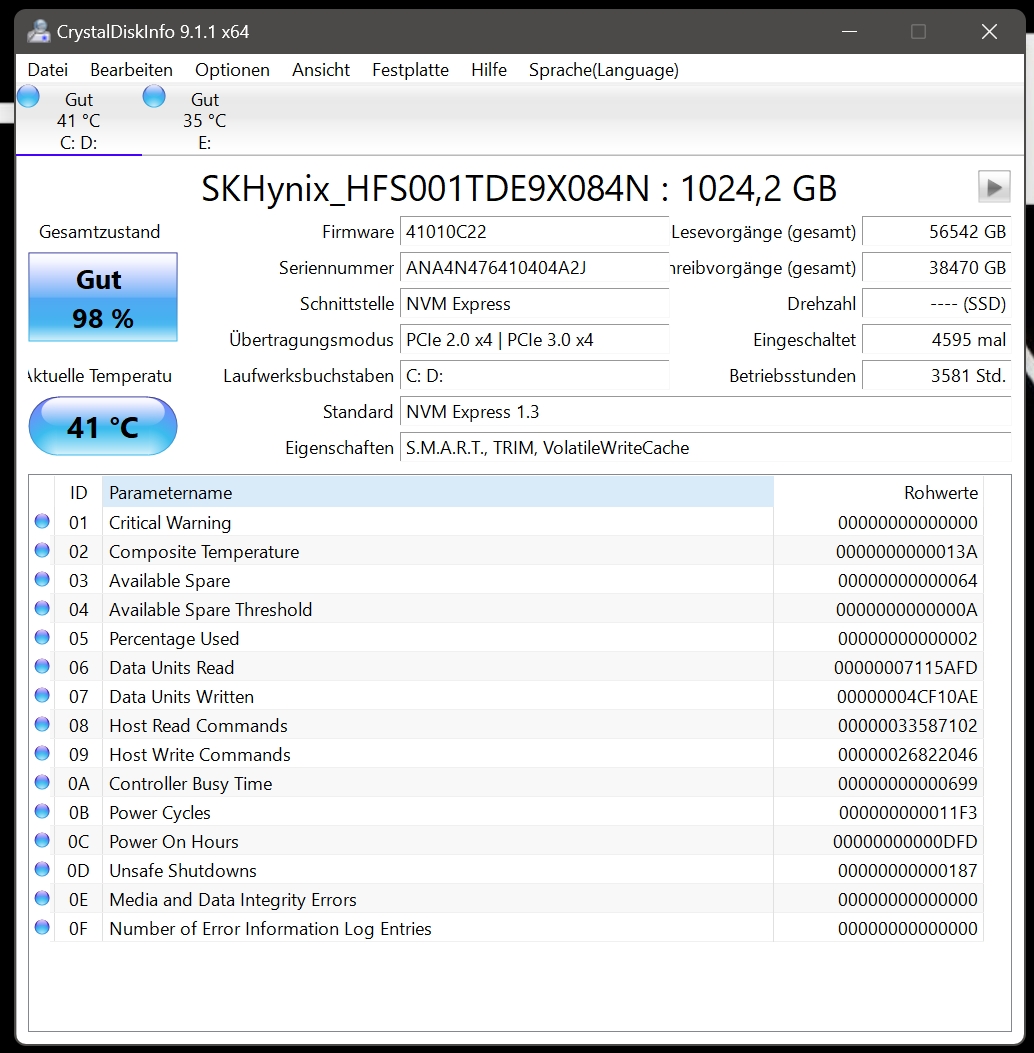Click the status dot for Power Cycles
The height and width of the screenshot is (1053, 1034).
coord(42,811)
